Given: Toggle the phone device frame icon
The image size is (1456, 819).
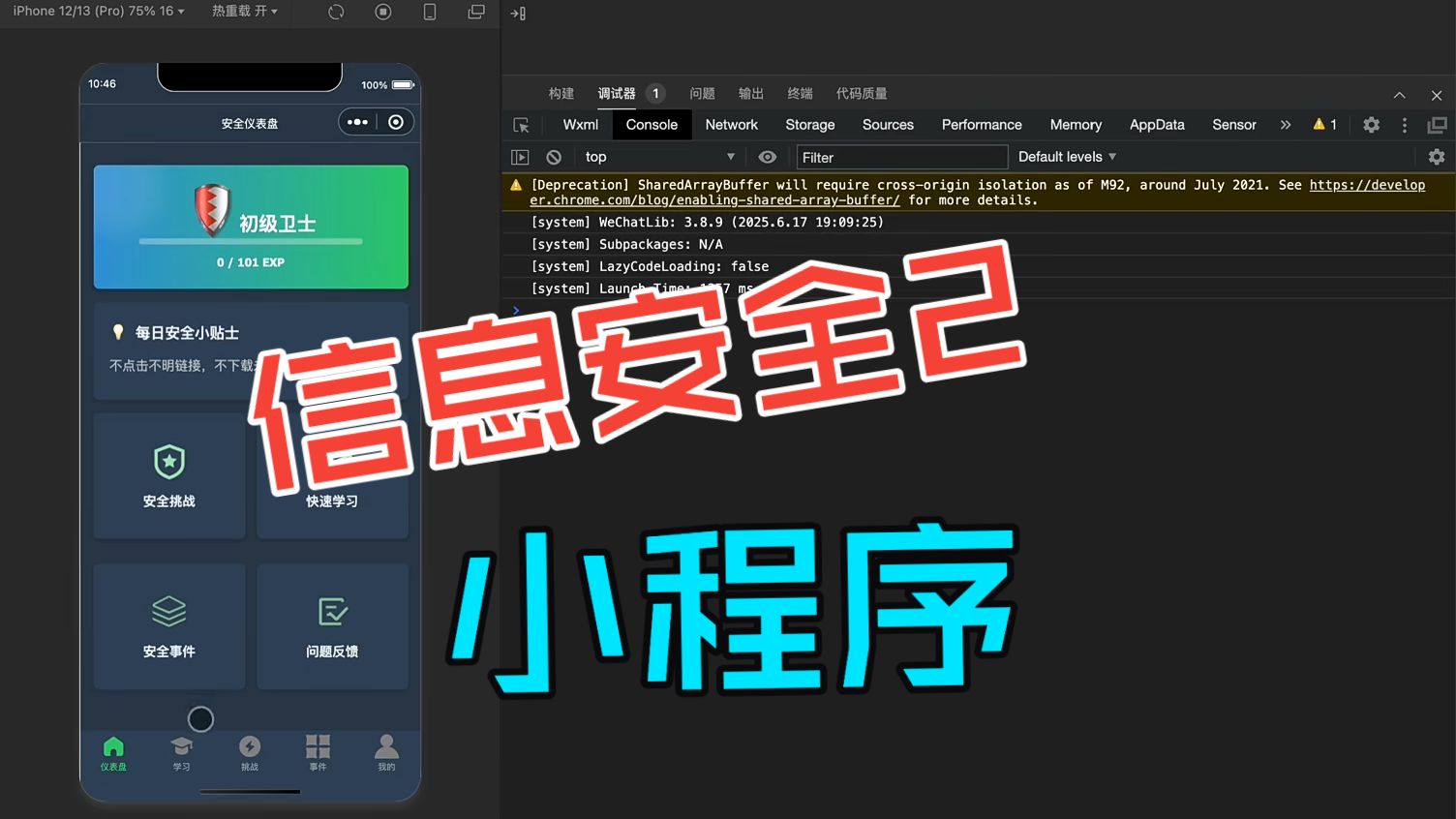Looking at the screenshot, I should tap(430, 12).
